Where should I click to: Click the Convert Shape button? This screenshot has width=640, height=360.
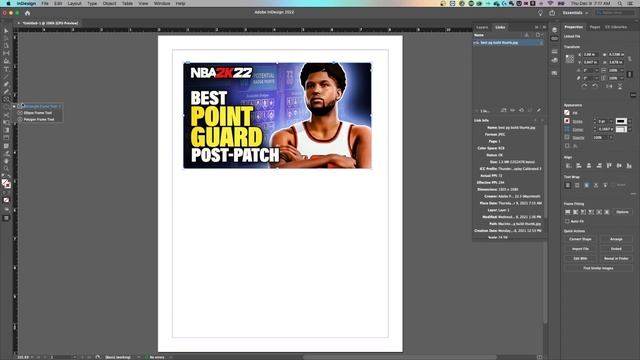click(x=580, y=239)
